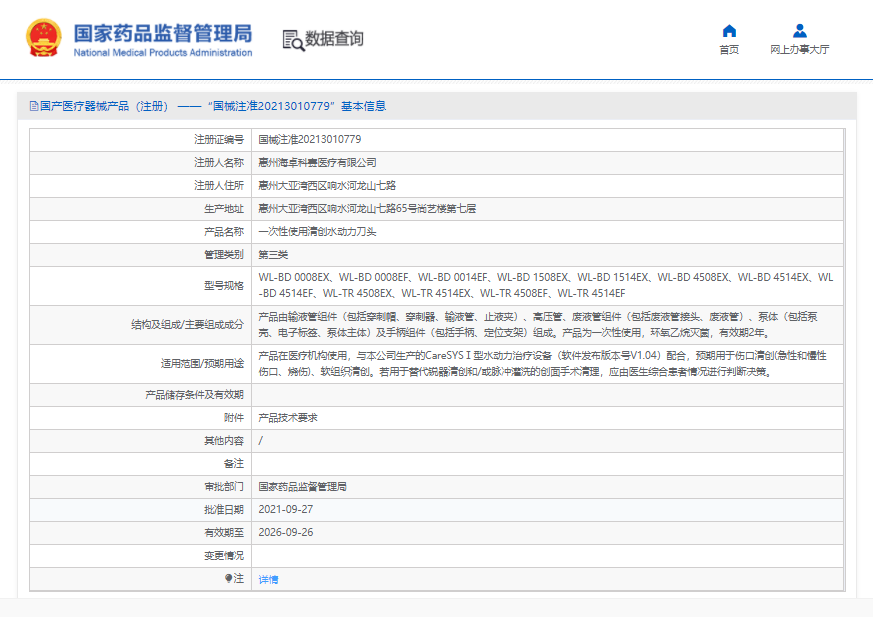Click the slash value in 其他内容 row
The width and height of the screenshot is (873, 617).
[261, 441]
